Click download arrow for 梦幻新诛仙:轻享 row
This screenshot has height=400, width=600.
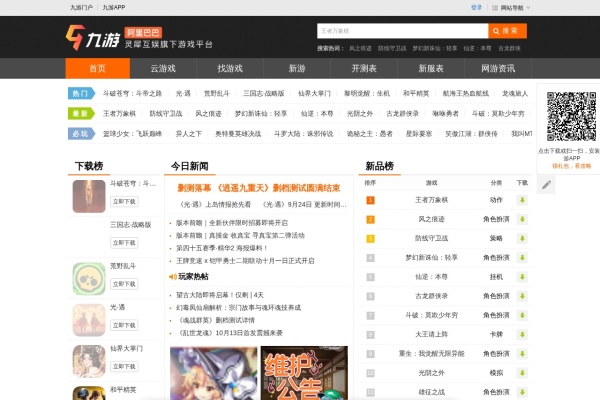[522, 258]
